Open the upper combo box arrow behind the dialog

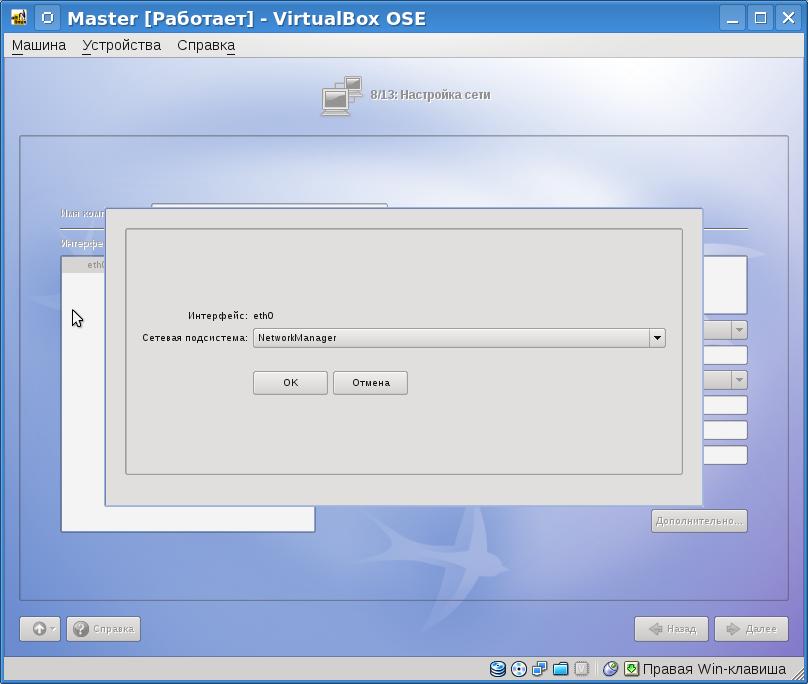(739, 330)
